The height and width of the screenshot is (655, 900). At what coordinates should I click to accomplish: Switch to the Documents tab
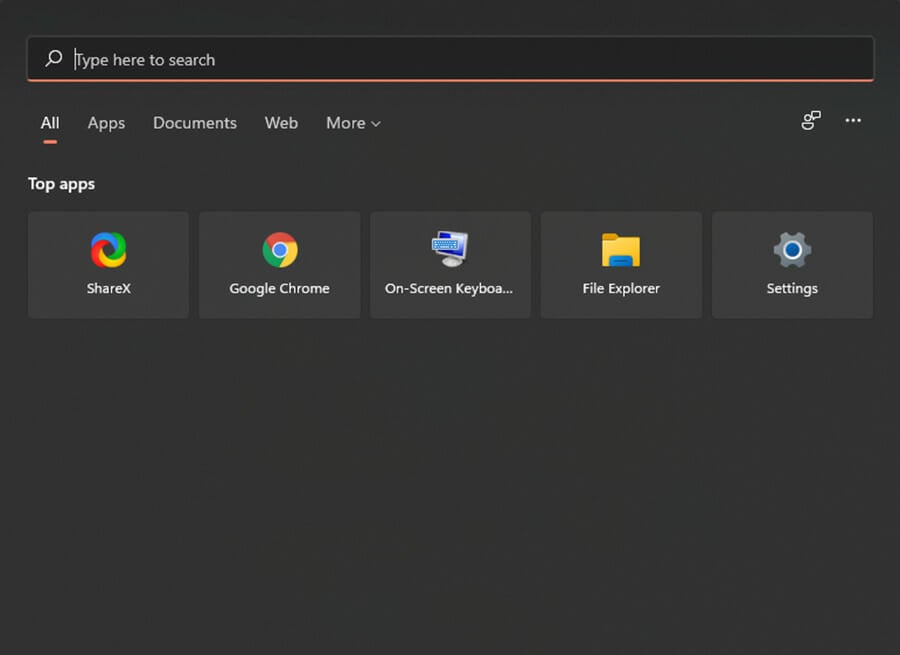[195, 123]
